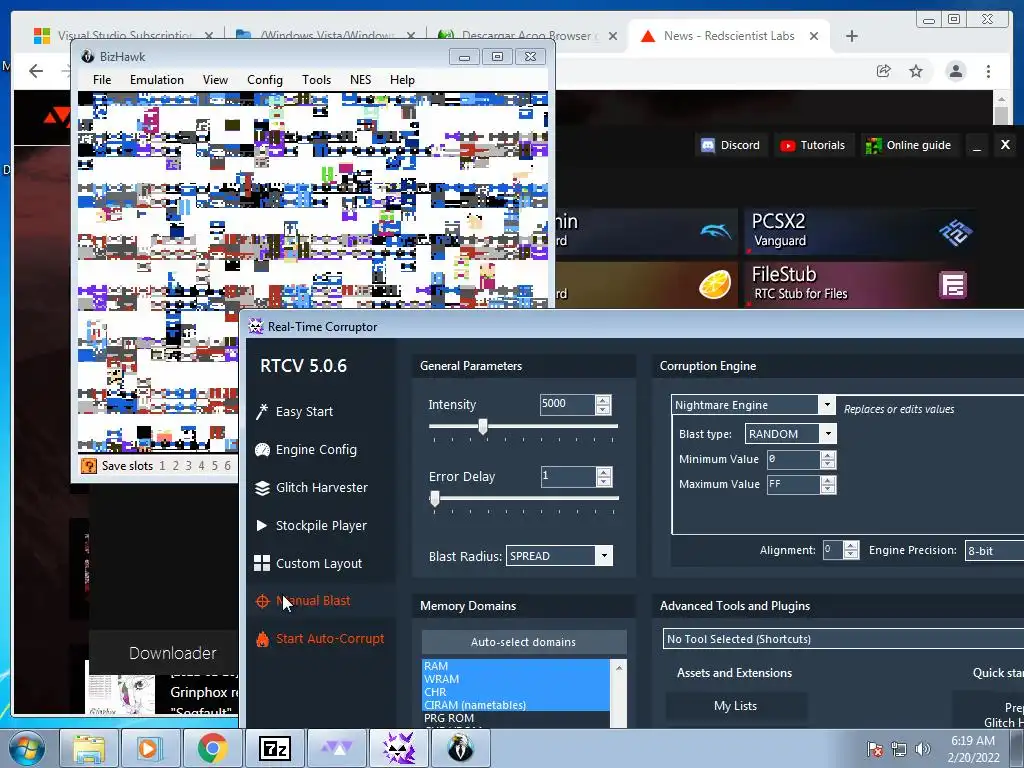Open BizHawk Tools menu
This screenshot has width=1024, height=768.
[x=316, y=80]
